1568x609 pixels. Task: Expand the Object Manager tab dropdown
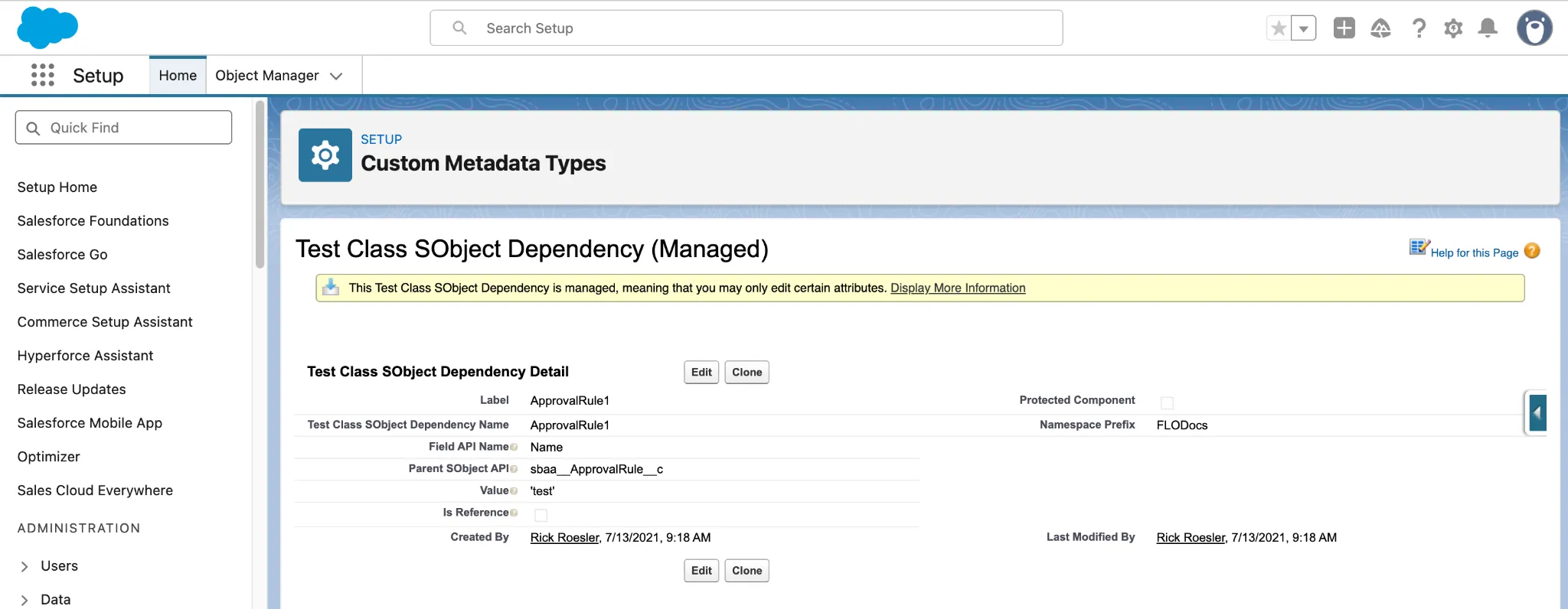point(336,76)
